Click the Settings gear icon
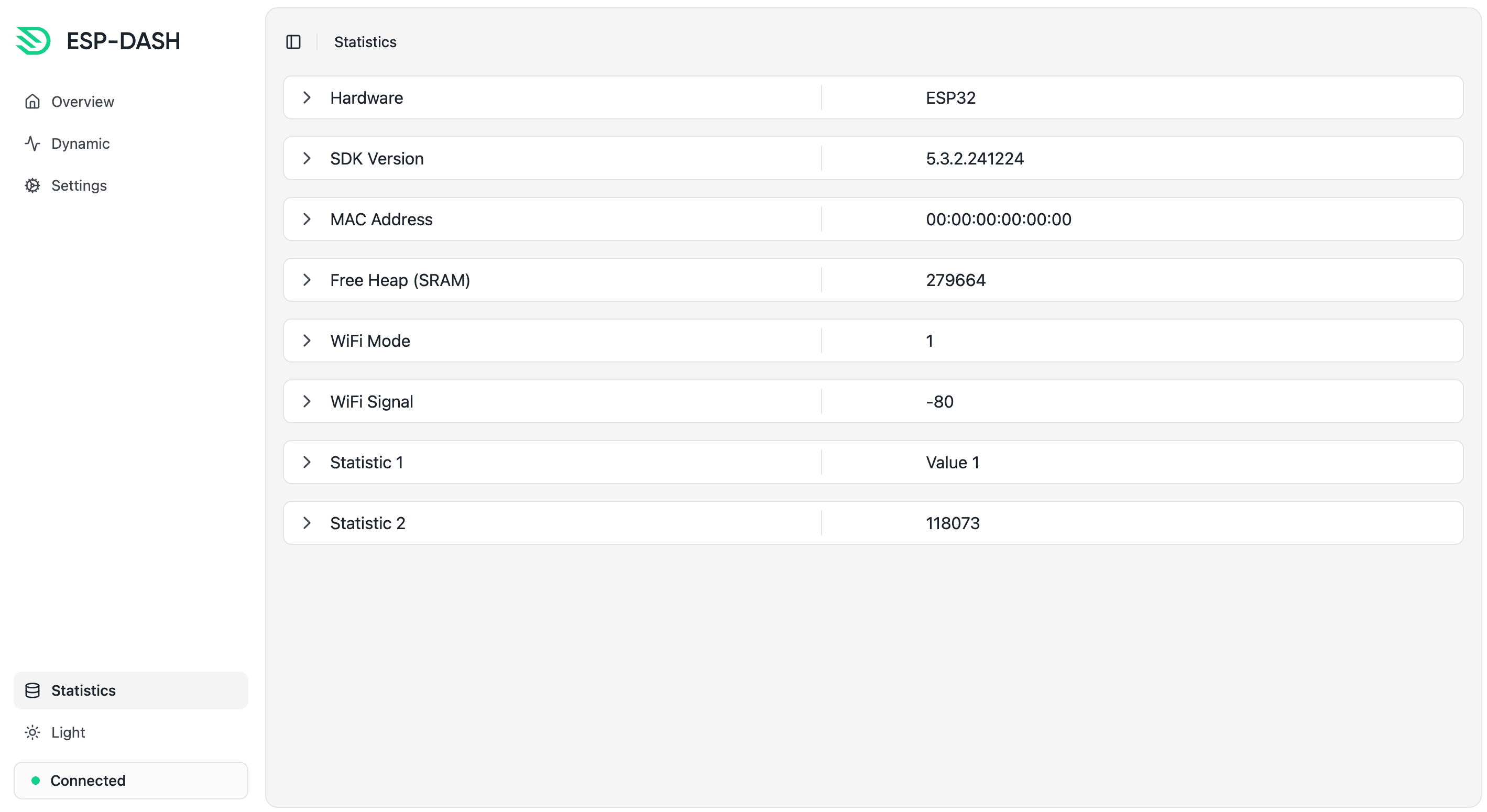 pos(32,185)
